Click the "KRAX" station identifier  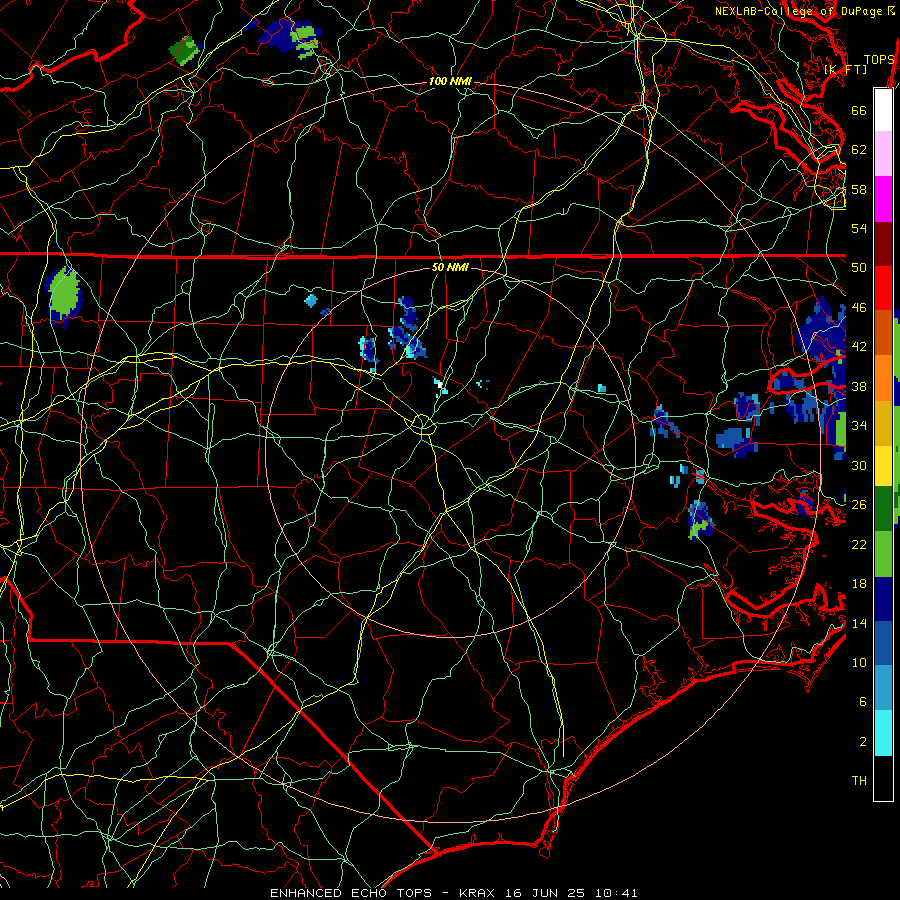pos(478,893)
